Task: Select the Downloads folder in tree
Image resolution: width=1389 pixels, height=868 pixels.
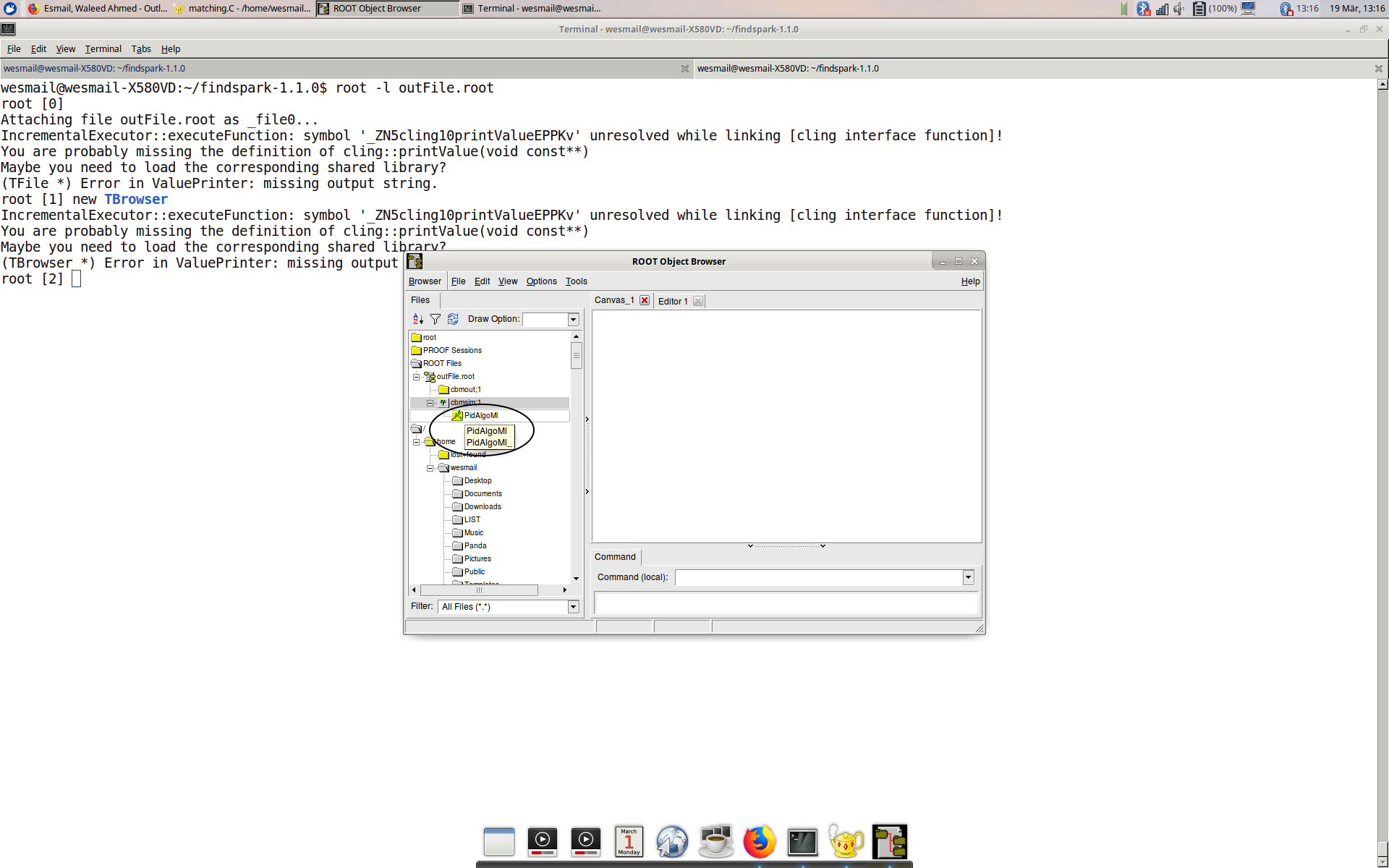Action: [x=482, y=507]
